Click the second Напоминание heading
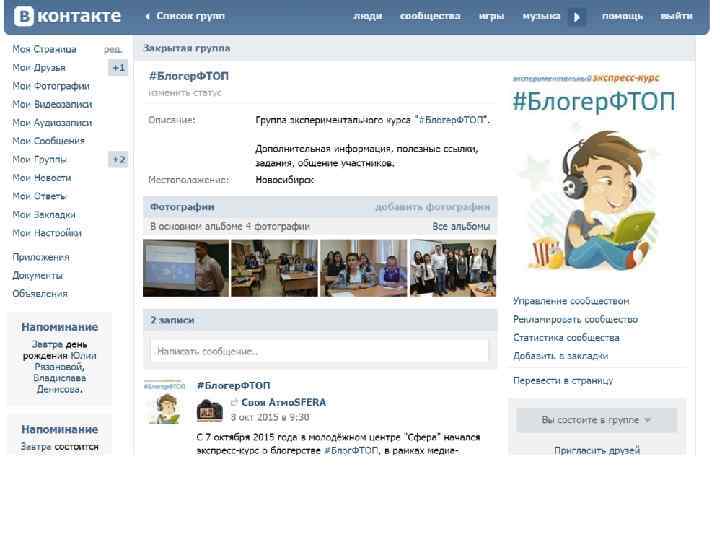720x540 pixels. pos(60,430)
